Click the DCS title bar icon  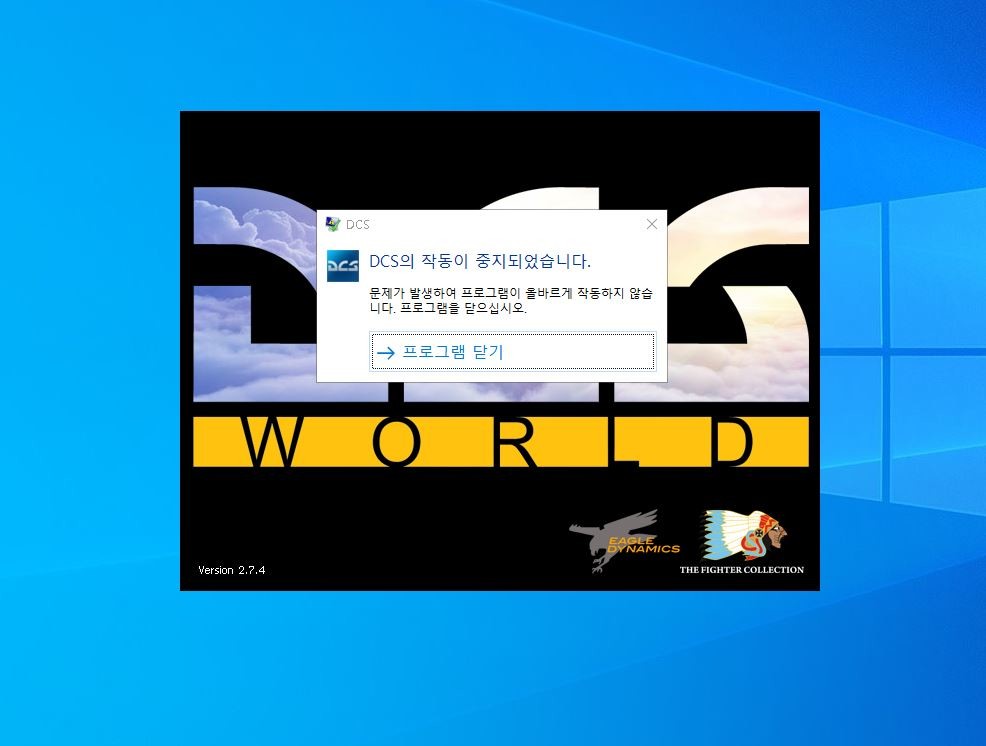tap(333, 224)
